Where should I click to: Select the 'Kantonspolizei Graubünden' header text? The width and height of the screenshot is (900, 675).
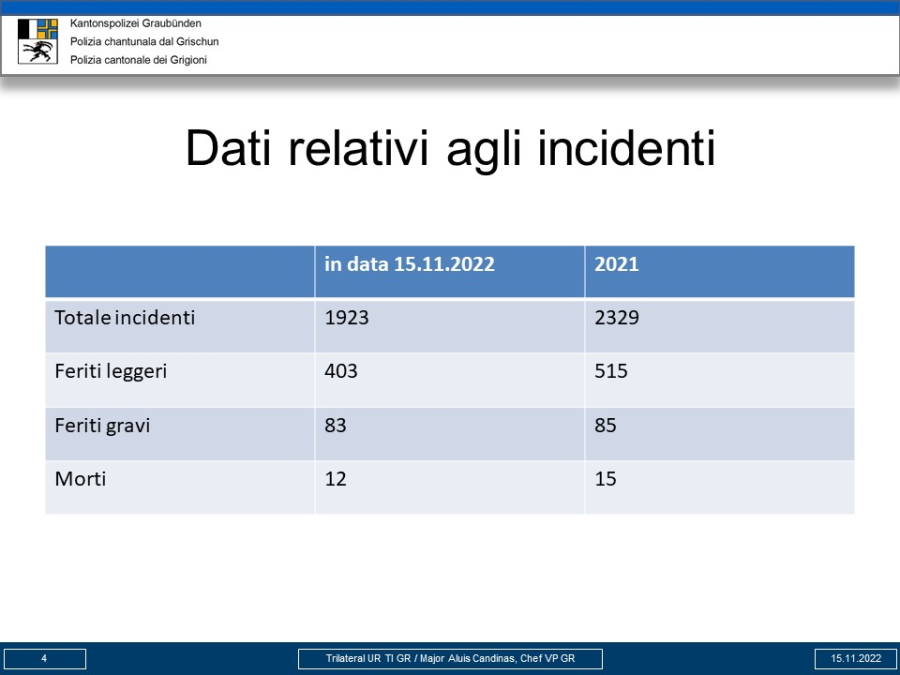pyautogui.click(x=135, y=23)
